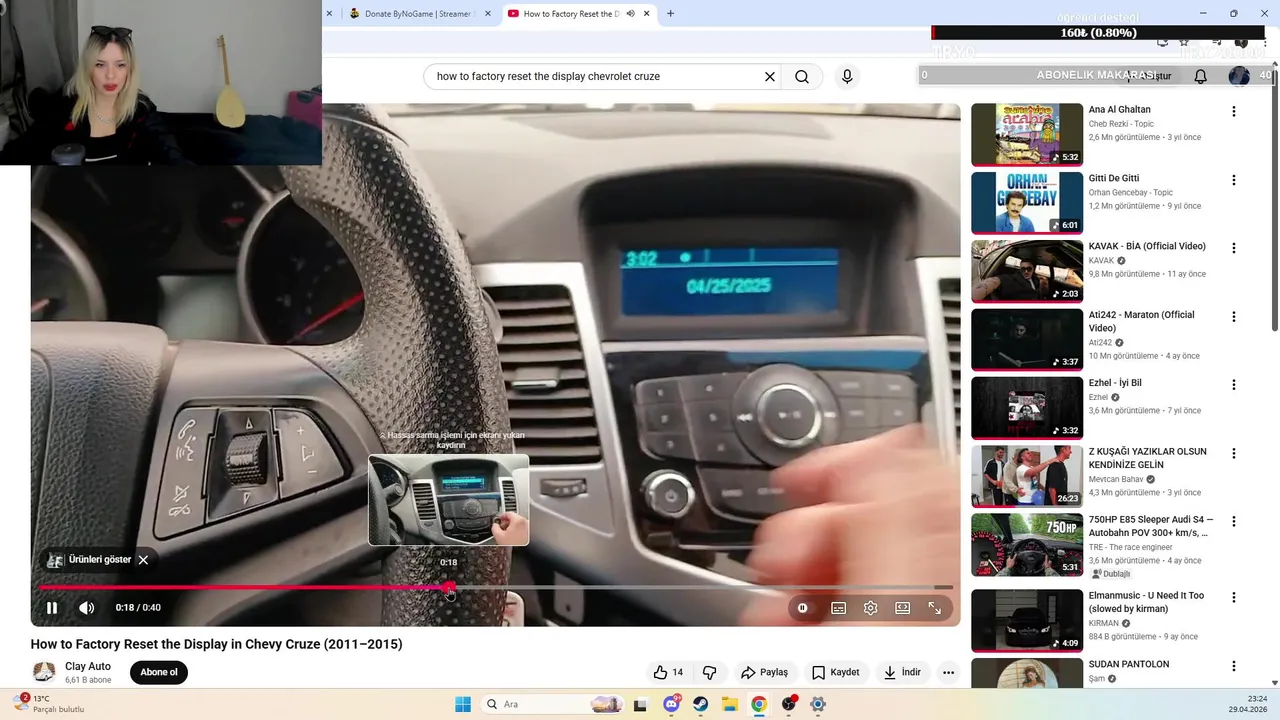1280x720 pixels.
Task: Open options menu for Gitti De Gitti
Action: tap(1233, 180)
